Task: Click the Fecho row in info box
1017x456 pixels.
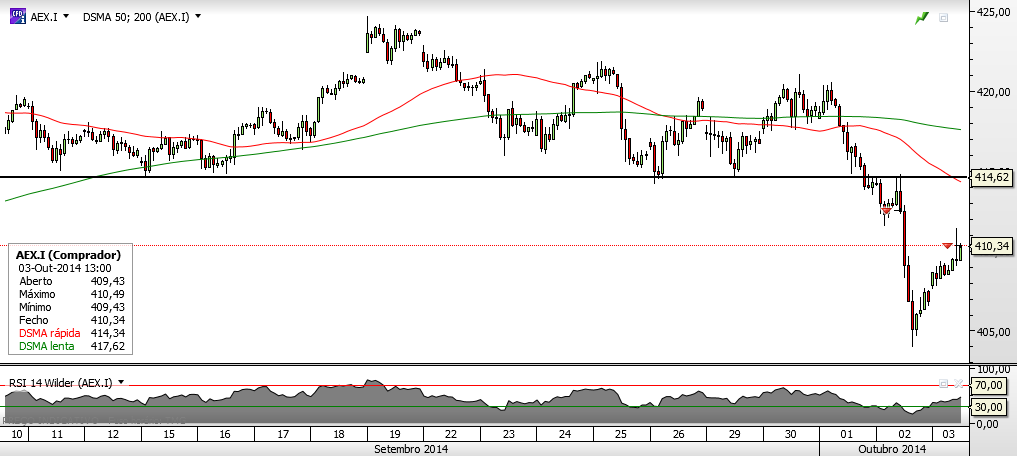Action: point(71,320)
